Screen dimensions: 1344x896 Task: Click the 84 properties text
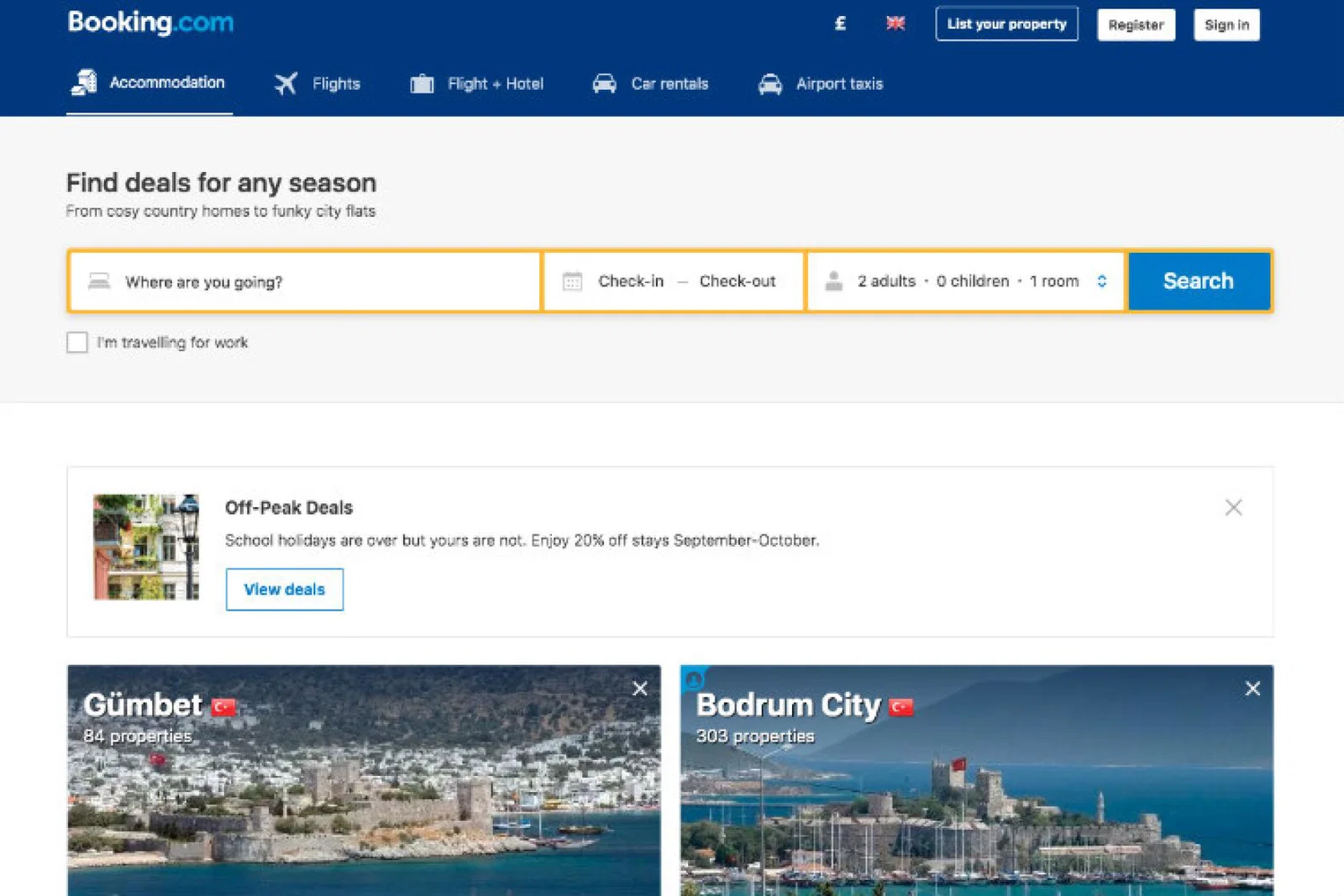tap(138, 736)
